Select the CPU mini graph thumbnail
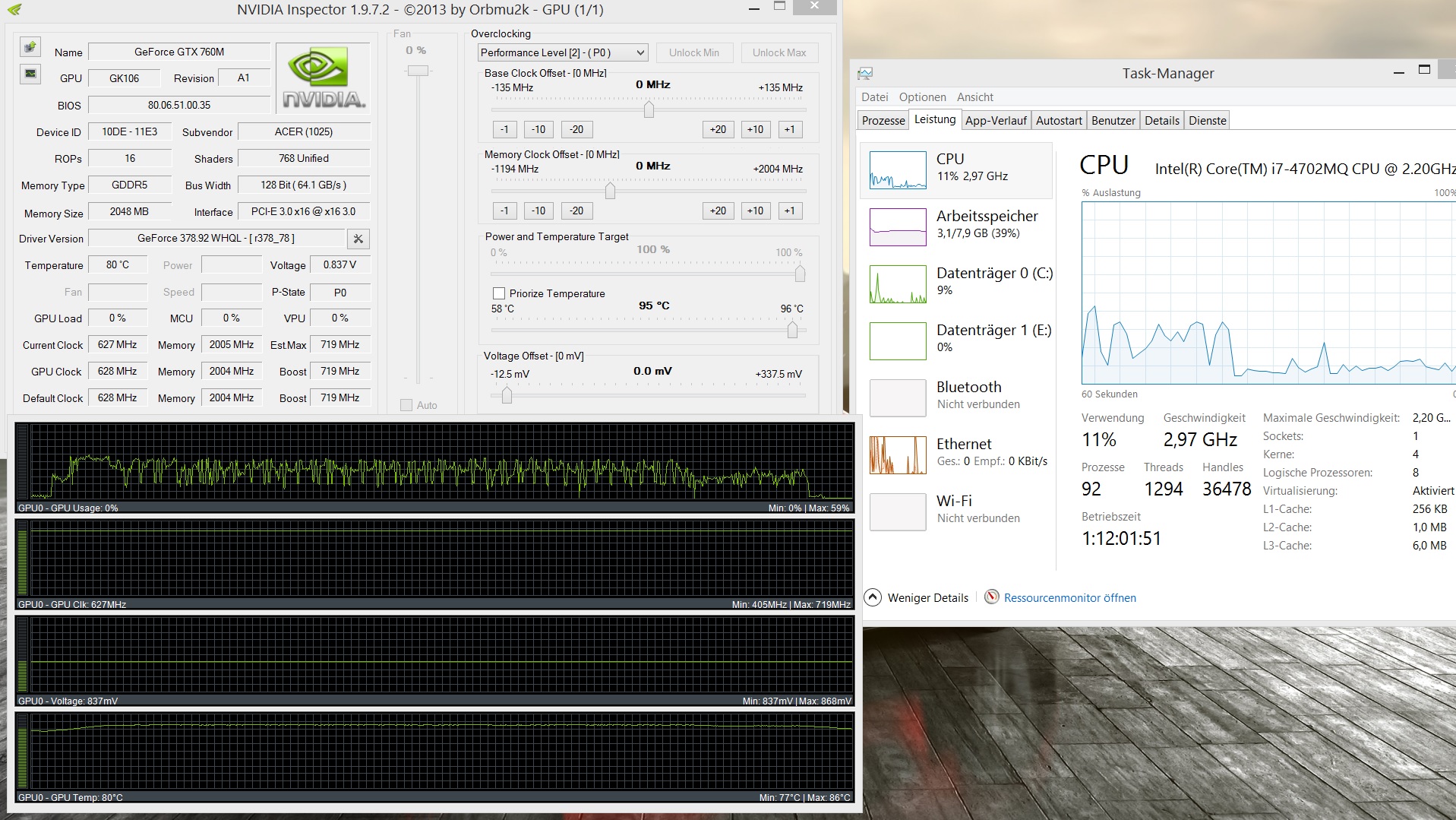Image resolution: width=1456 pixels, height=820 pixels. pos(898,170)
